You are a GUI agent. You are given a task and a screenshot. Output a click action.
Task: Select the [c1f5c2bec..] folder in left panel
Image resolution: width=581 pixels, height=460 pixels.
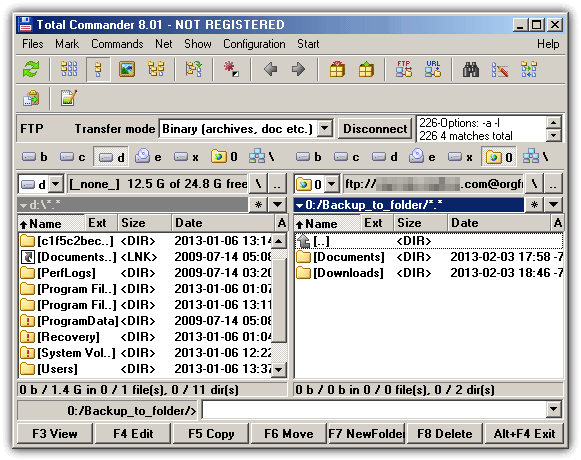point(145,241)
